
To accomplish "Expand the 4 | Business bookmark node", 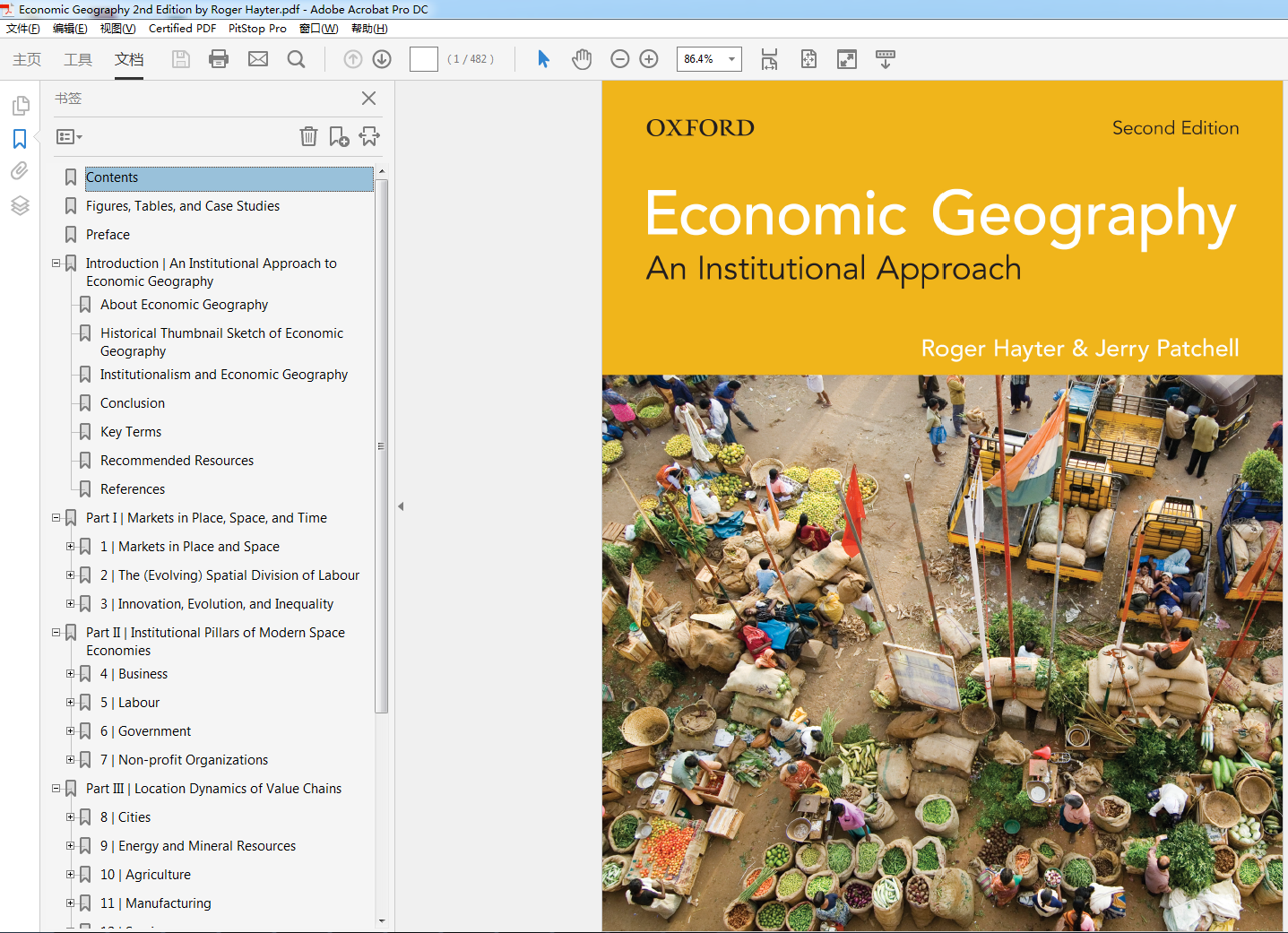I will pyautogui.click(x=71, y=674).
